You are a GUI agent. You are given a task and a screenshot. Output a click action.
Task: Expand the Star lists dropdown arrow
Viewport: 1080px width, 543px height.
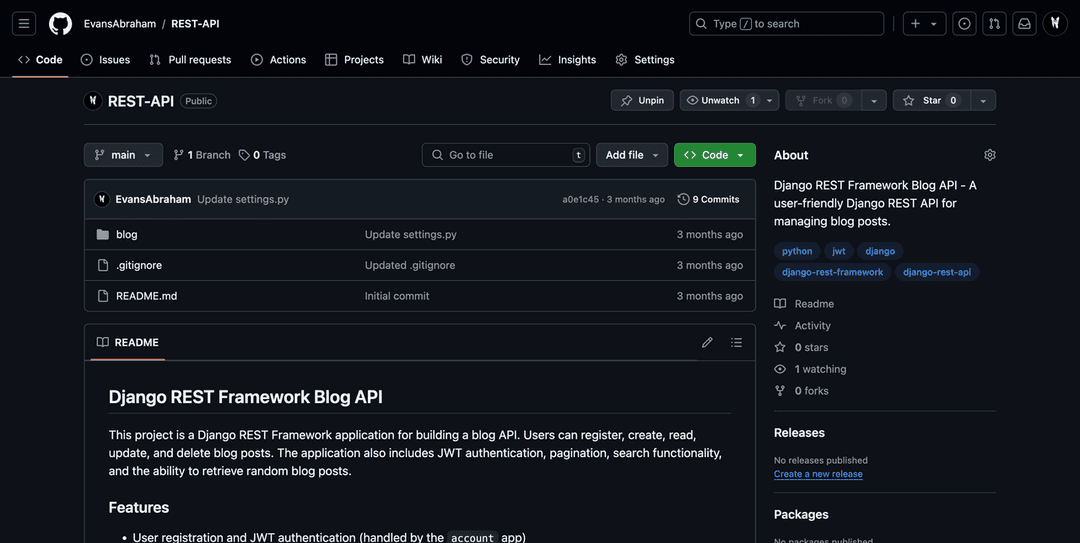pyautogui.click(x=984, y=100)
